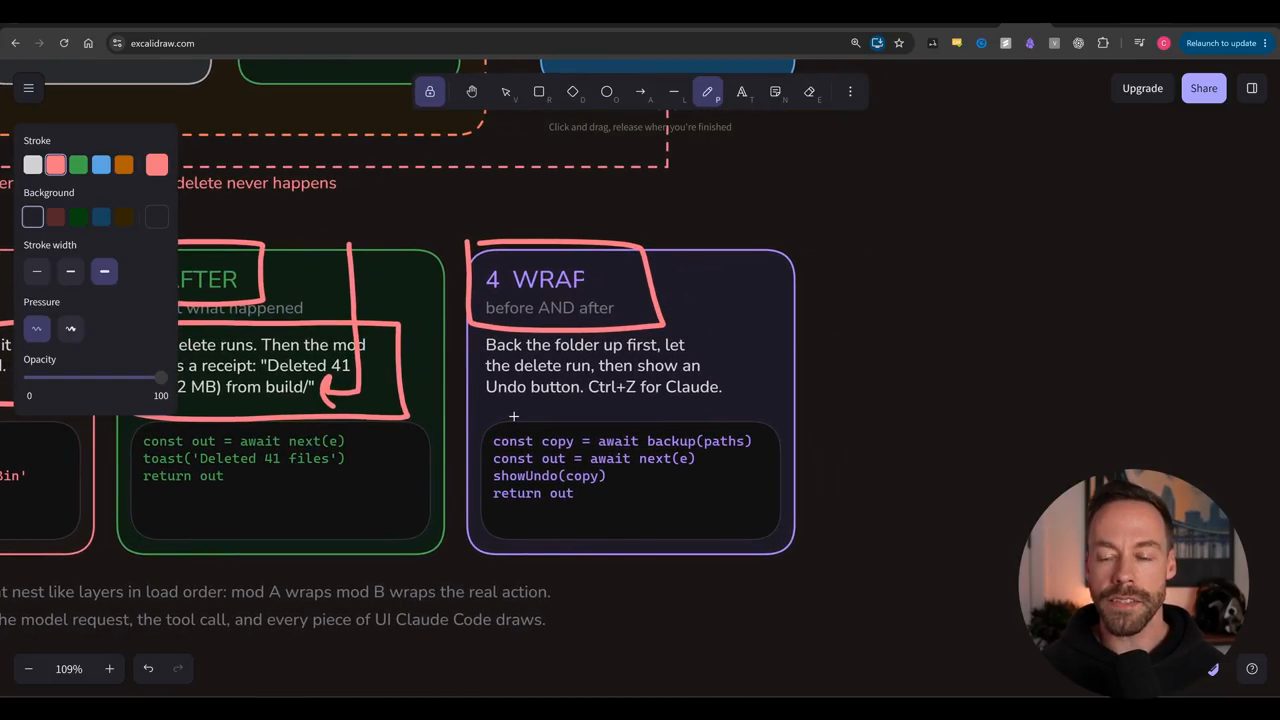Choose the green stroke color
This screenshot has height=720, width=1280.
click(78, 165)
